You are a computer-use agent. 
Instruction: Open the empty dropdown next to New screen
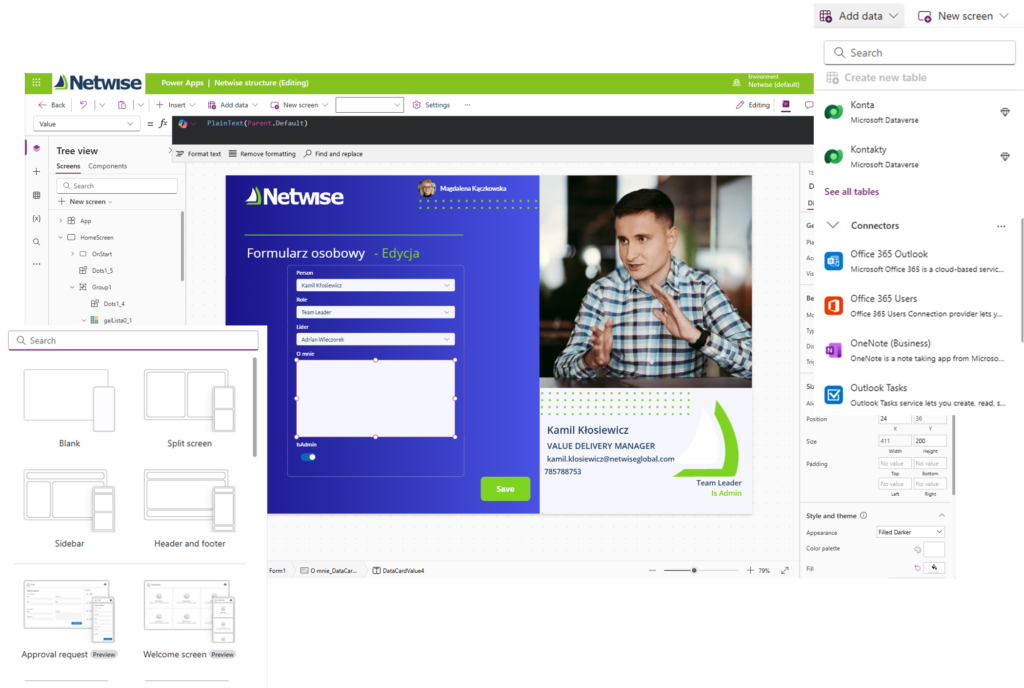tap(369, 104)
